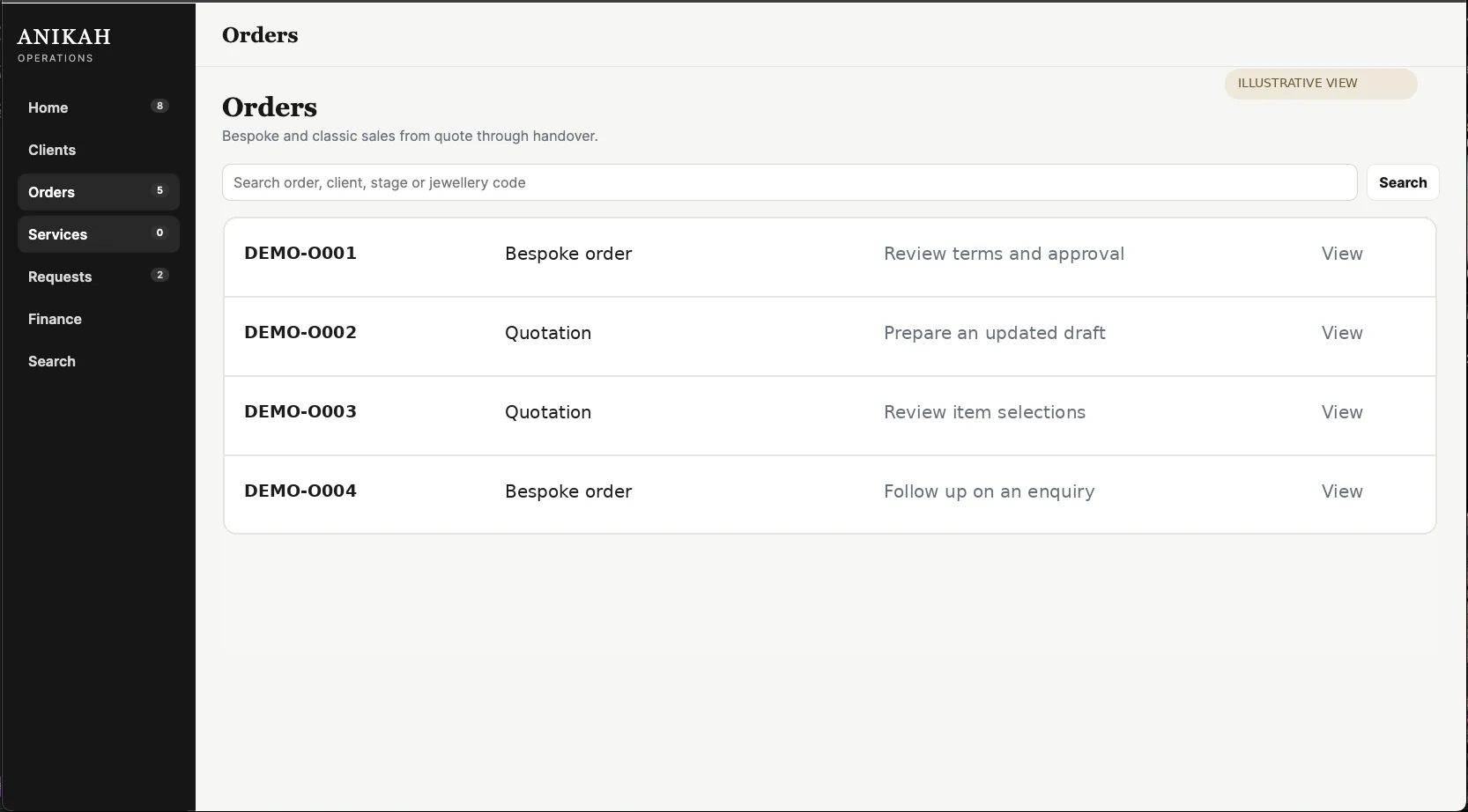Click the order search input field
This screenshot has width=1468, height=812.
[790, 182]
